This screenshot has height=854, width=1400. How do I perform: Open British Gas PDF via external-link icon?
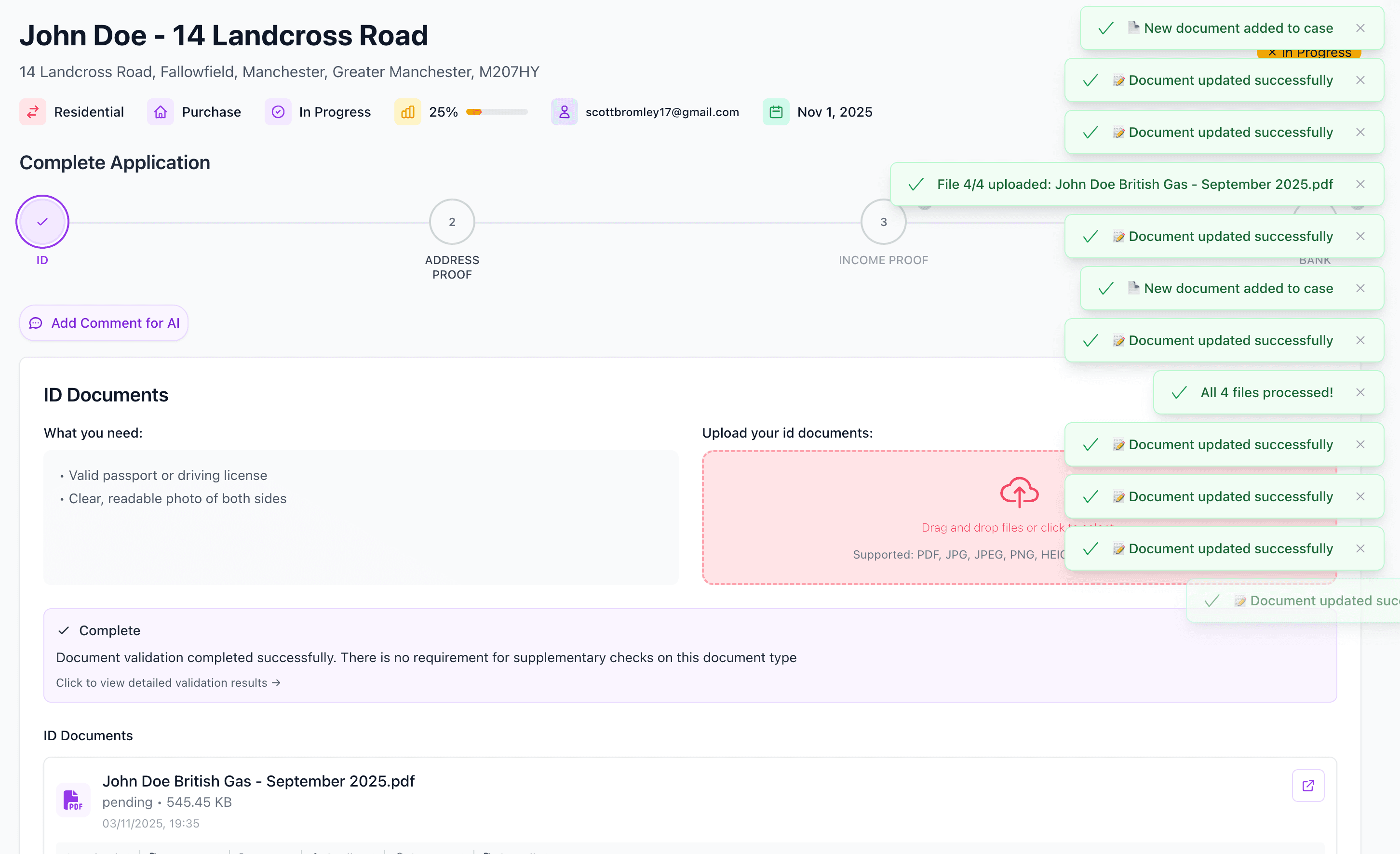[1308, 785]
